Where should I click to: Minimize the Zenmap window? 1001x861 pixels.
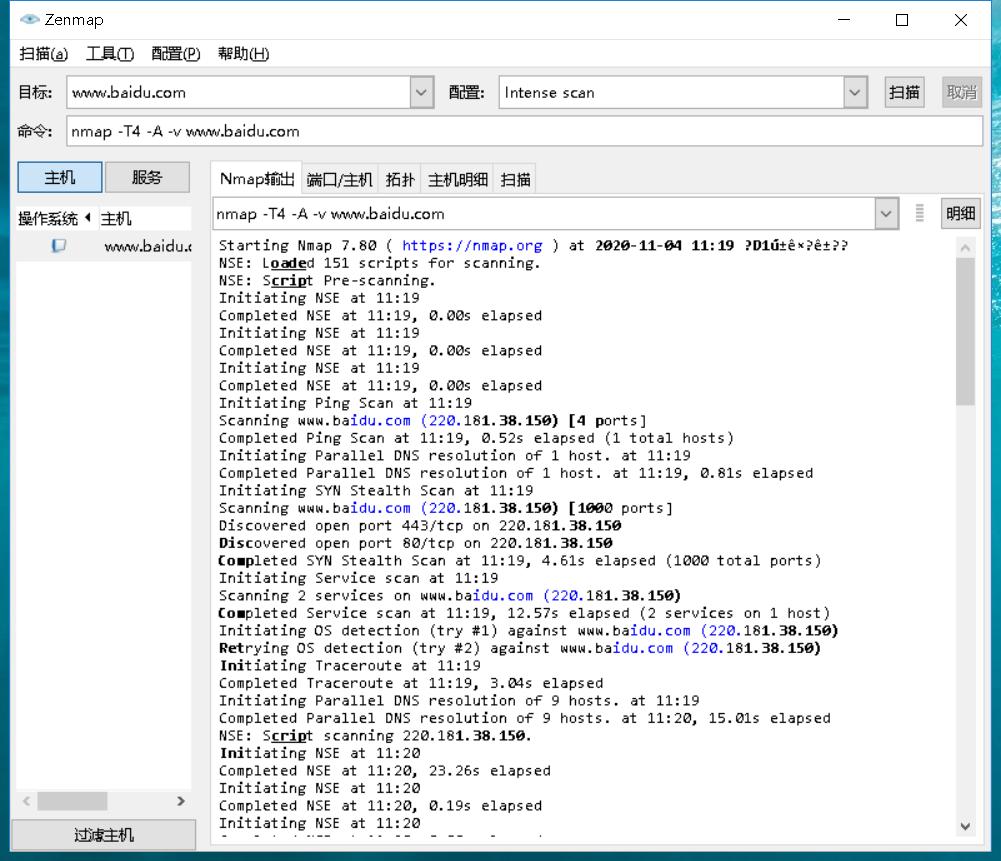(844, 20)
